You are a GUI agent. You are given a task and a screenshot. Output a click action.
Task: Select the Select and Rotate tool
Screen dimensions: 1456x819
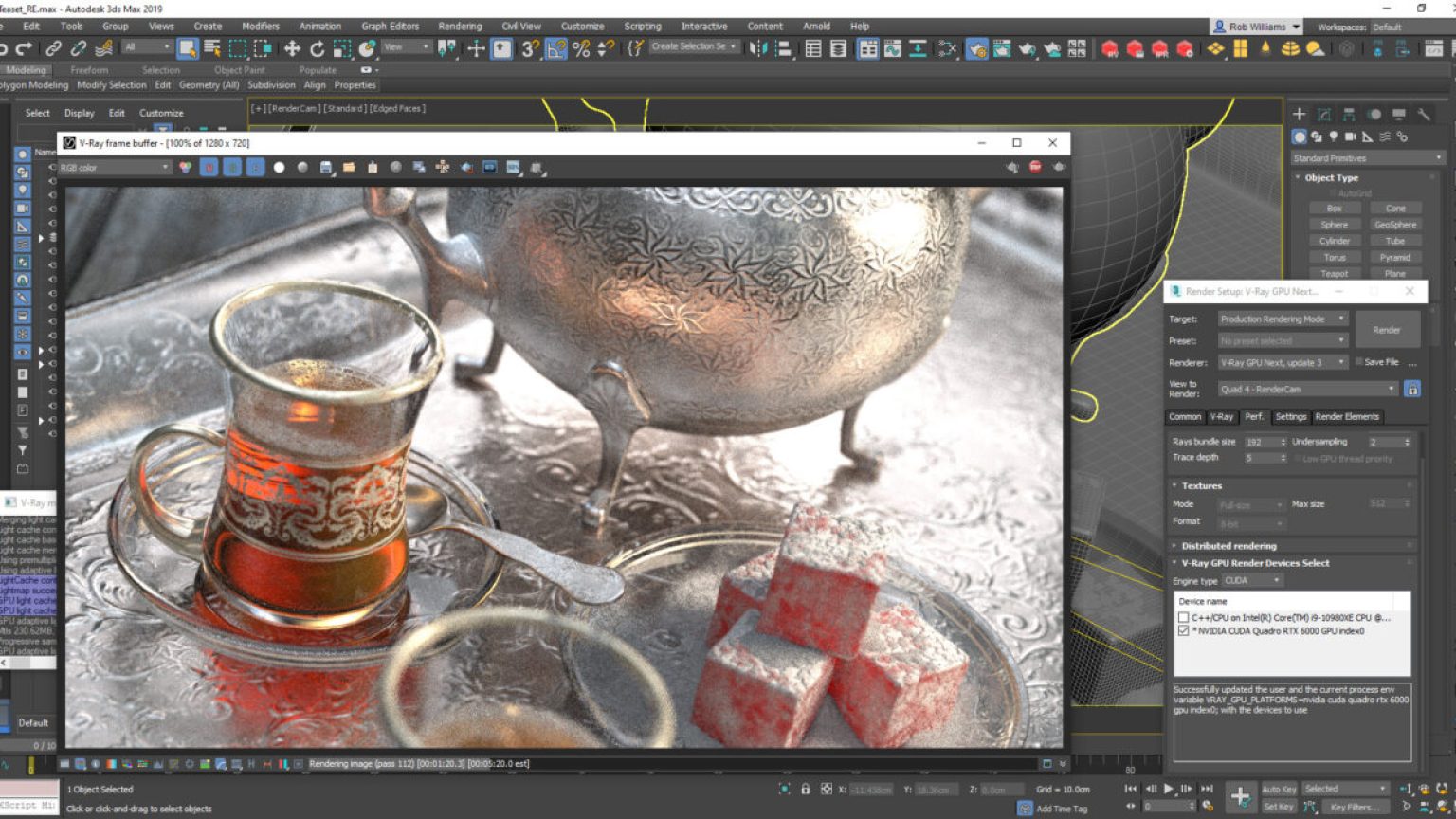tap(316, 49)
